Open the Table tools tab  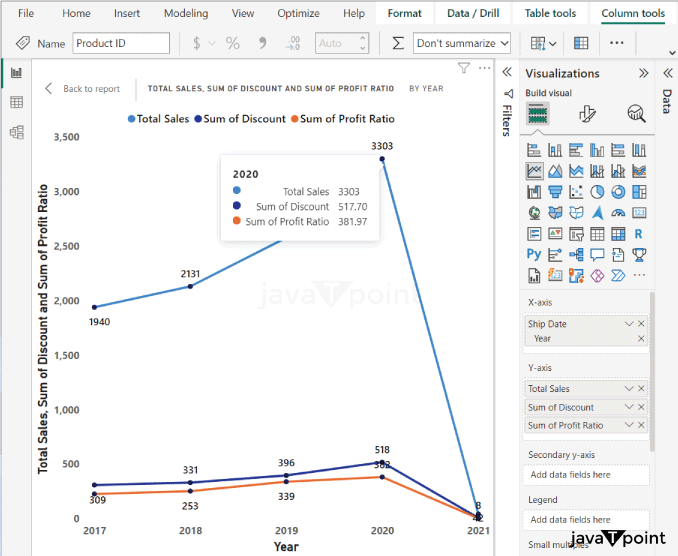pos(550,13)
